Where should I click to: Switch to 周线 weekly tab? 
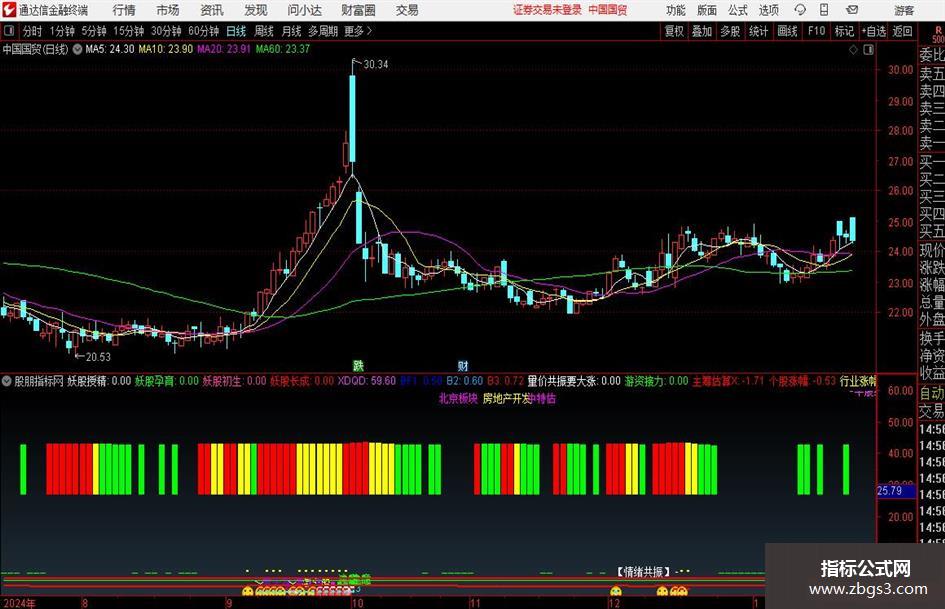[x=264, y=31]
